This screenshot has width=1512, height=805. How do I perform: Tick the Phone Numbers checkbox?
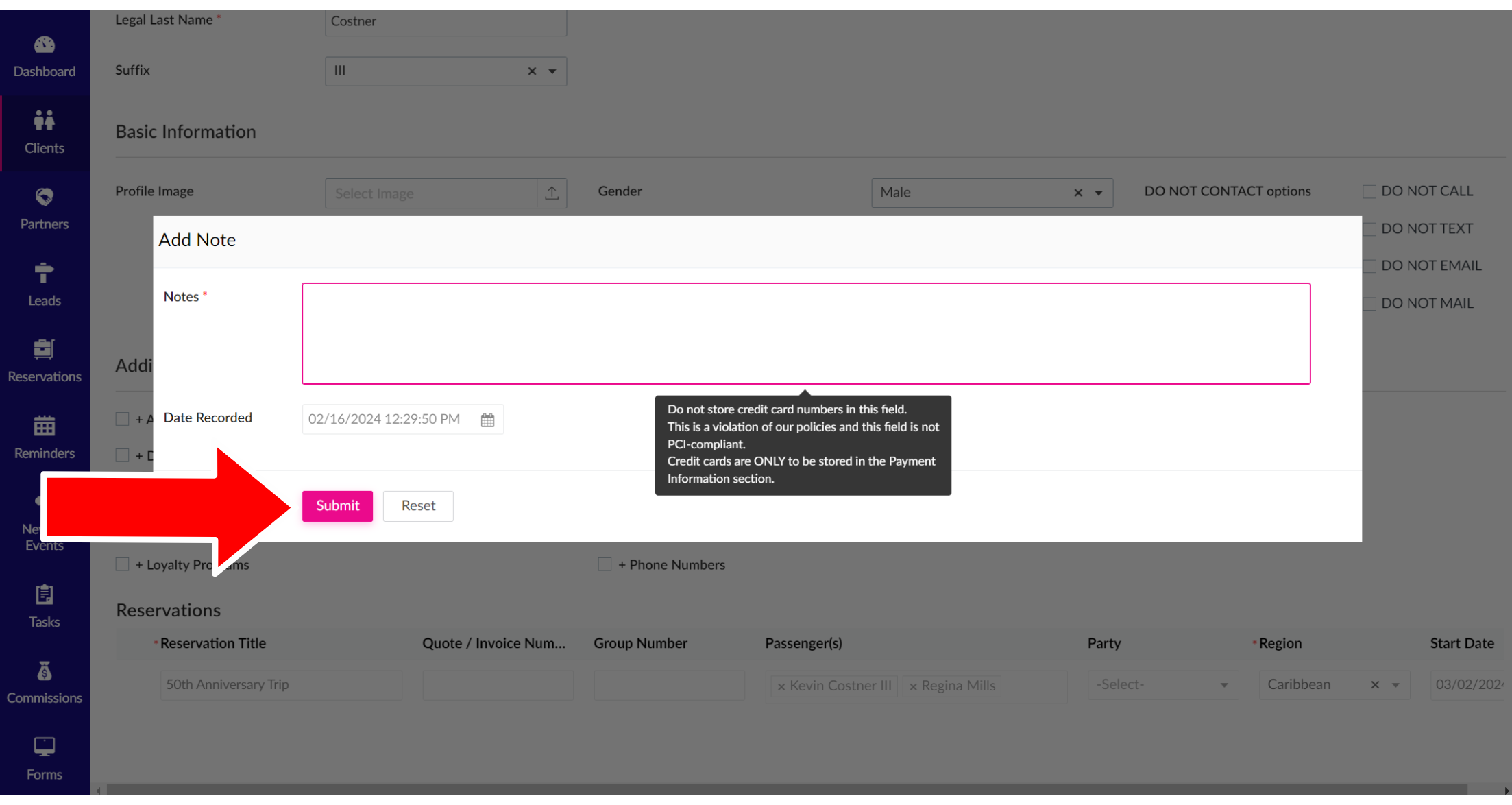pos(605,564)
